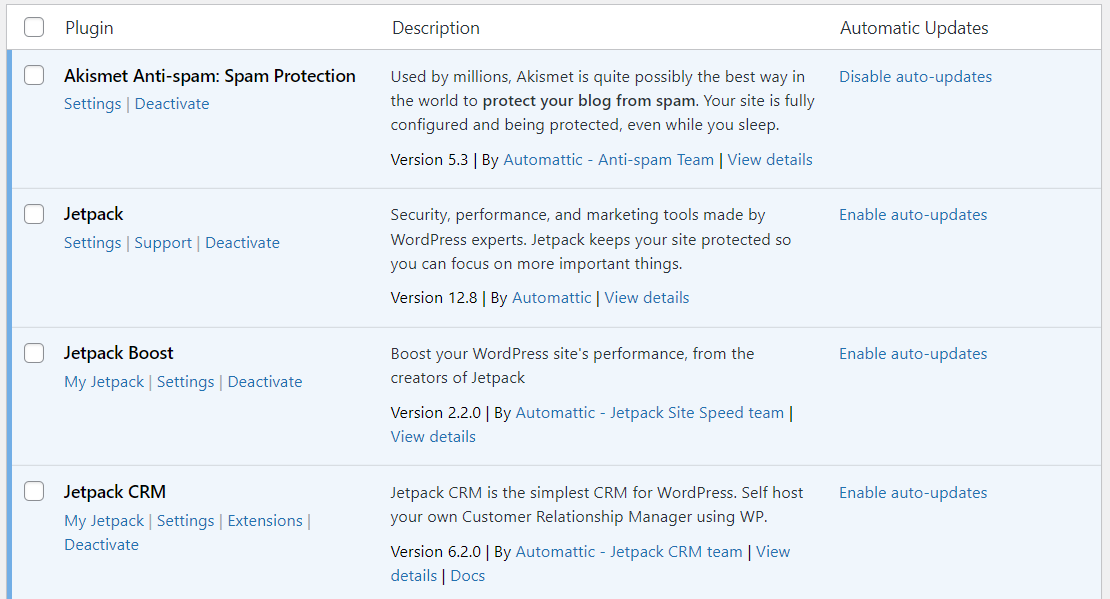The height and width of the screenshot is (599, 1110).
Task: Click the Automattic author link for Jetpack
Action: click(x=551, y=297)
